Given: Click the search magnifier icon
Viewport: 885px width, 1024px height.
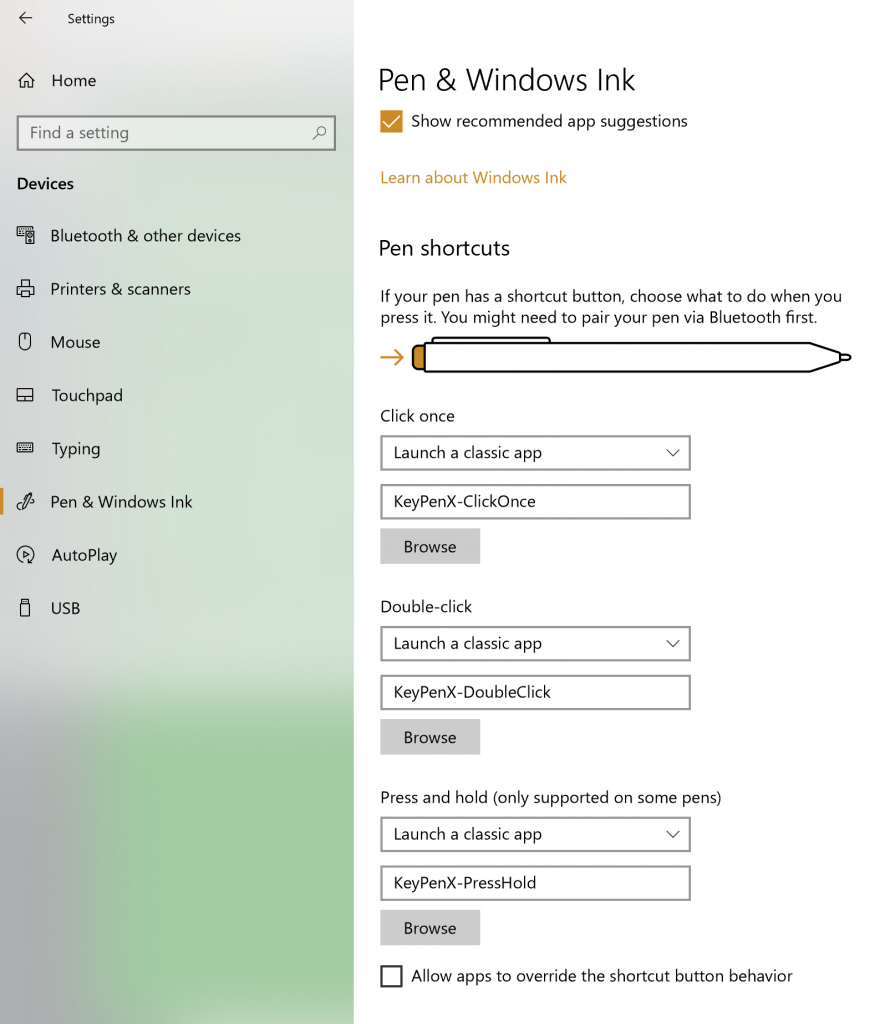Looking at the screenshot, I should (x=319, y=133).
